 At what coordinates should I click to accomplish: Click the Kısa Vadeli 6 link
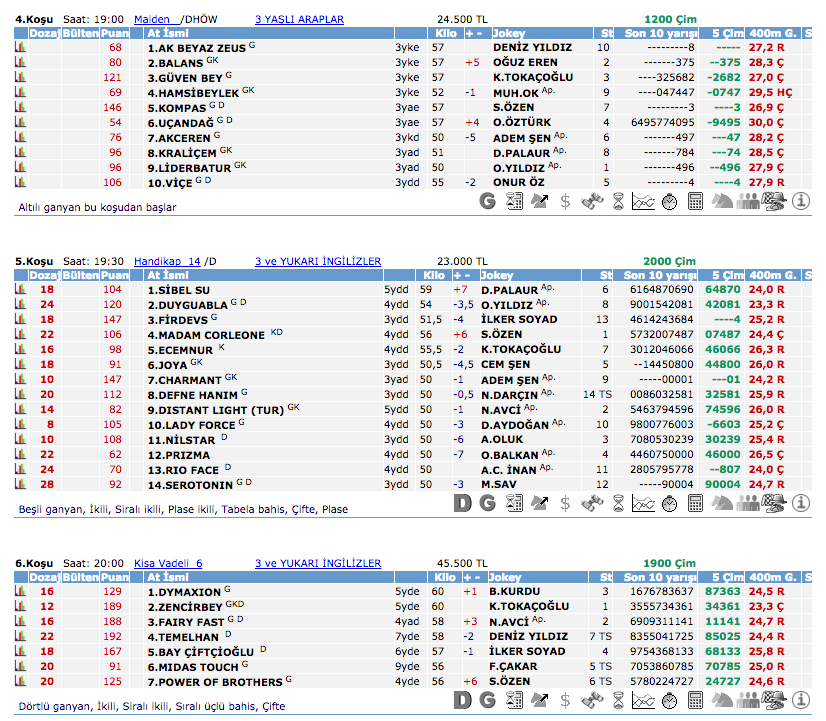pos(167,563)
